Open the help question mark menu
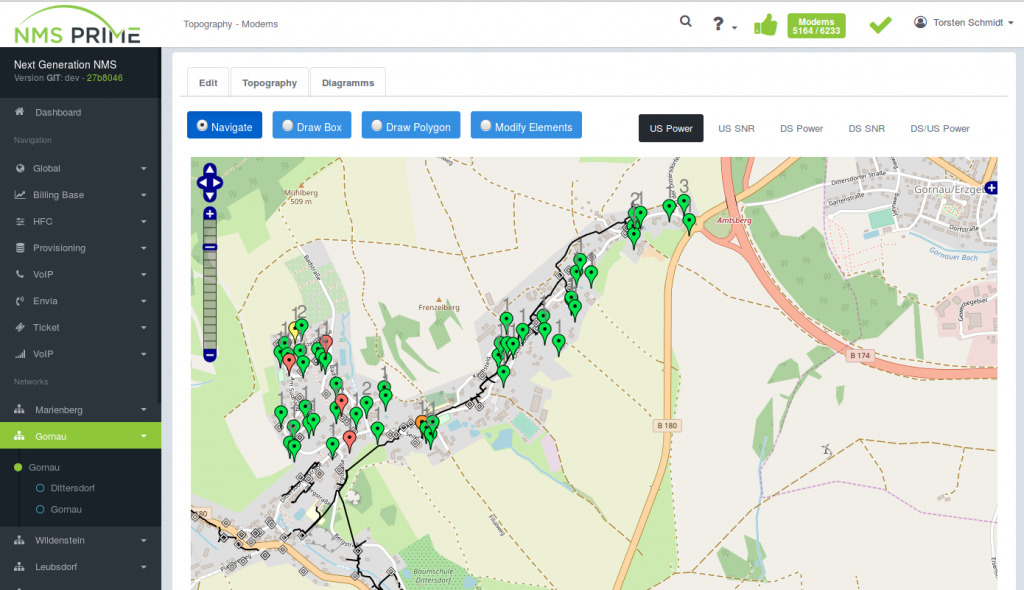 [724, 24]
